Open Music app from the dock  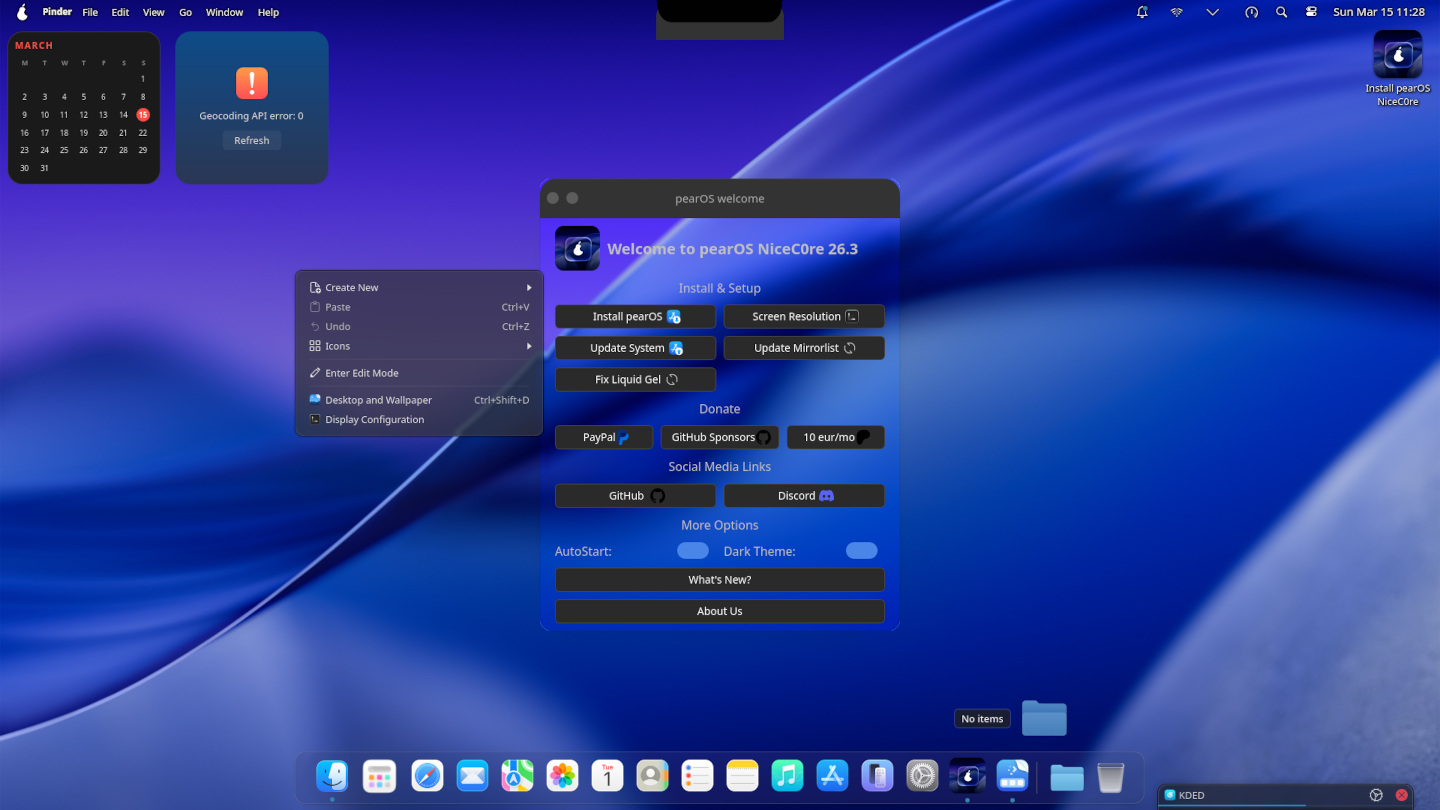[x=787, y=776]
